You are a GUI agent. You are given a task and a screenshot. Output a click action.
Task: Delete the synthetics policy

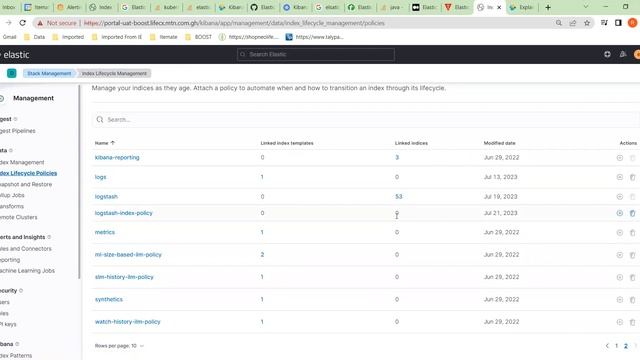coord(632,300)
